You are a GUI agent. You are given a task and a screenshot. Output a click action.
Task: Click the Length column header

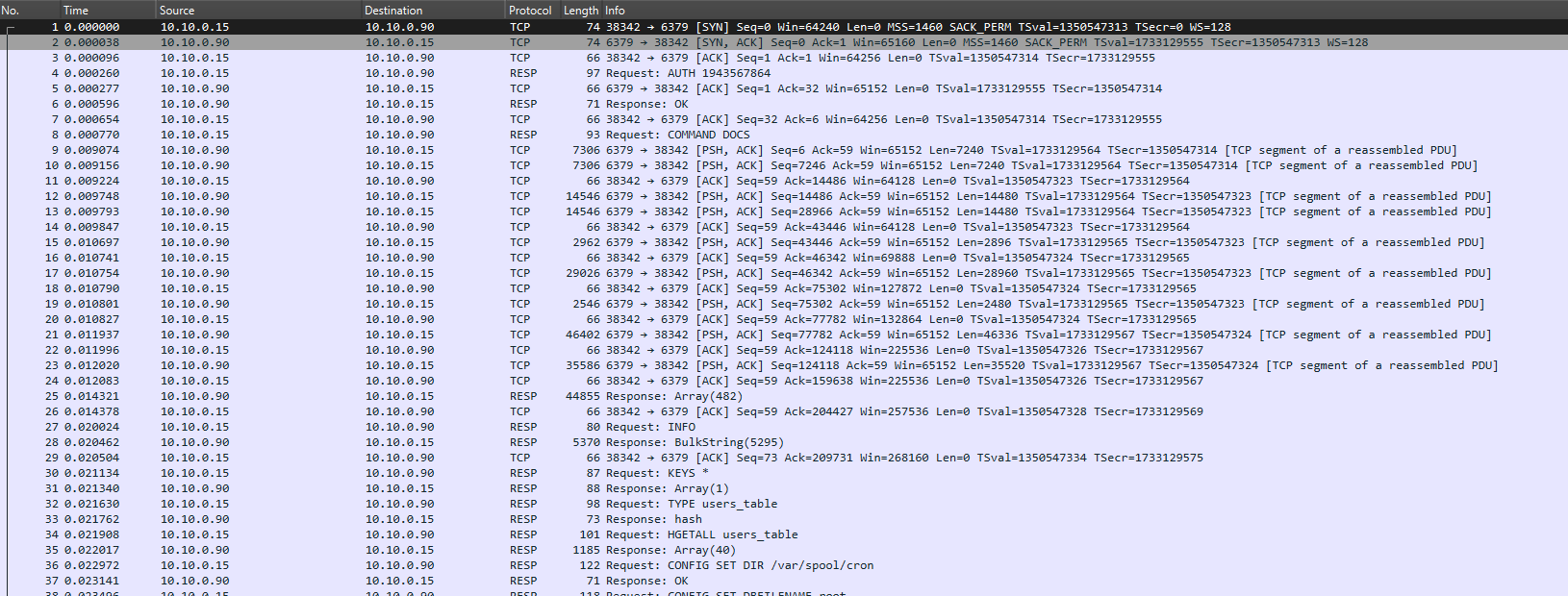(581, 10)
